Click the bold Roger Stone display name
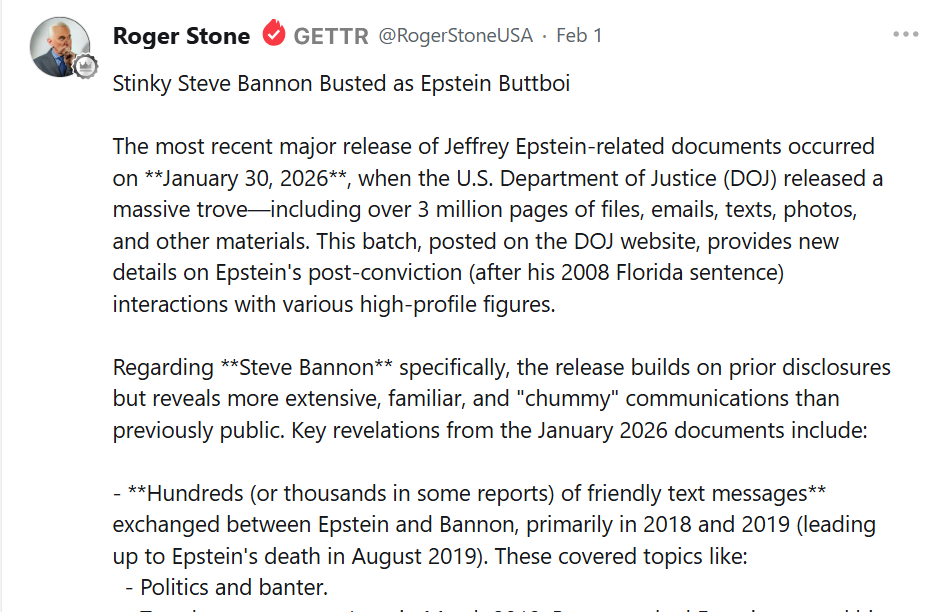The width and height of the screenshot is (930, 612). coord(181,34)
